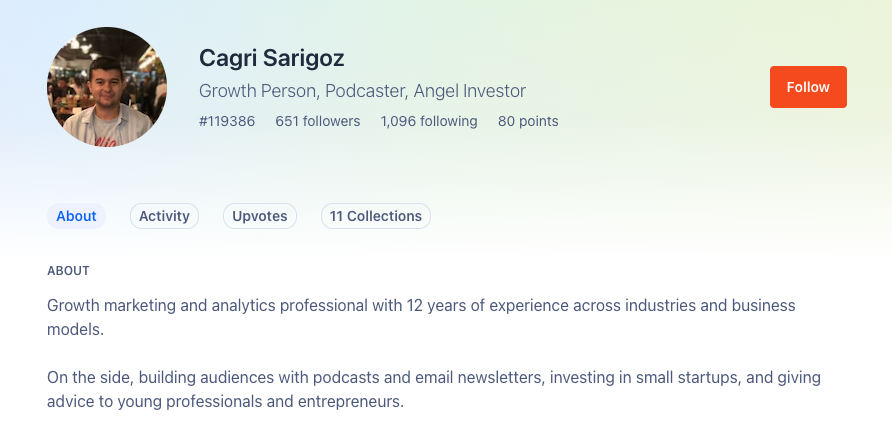View the 1,096 following list
The width and height of the screenshot is (892, 428).
click(x=428, y=122)
